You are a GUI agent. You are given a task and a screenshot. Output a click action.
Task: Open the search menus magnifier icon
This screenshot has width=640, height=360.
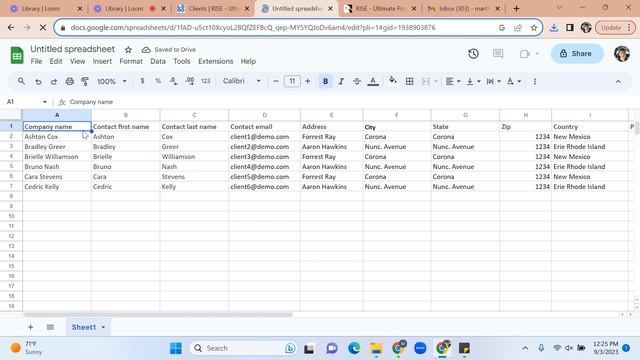[x=21, y=81]
